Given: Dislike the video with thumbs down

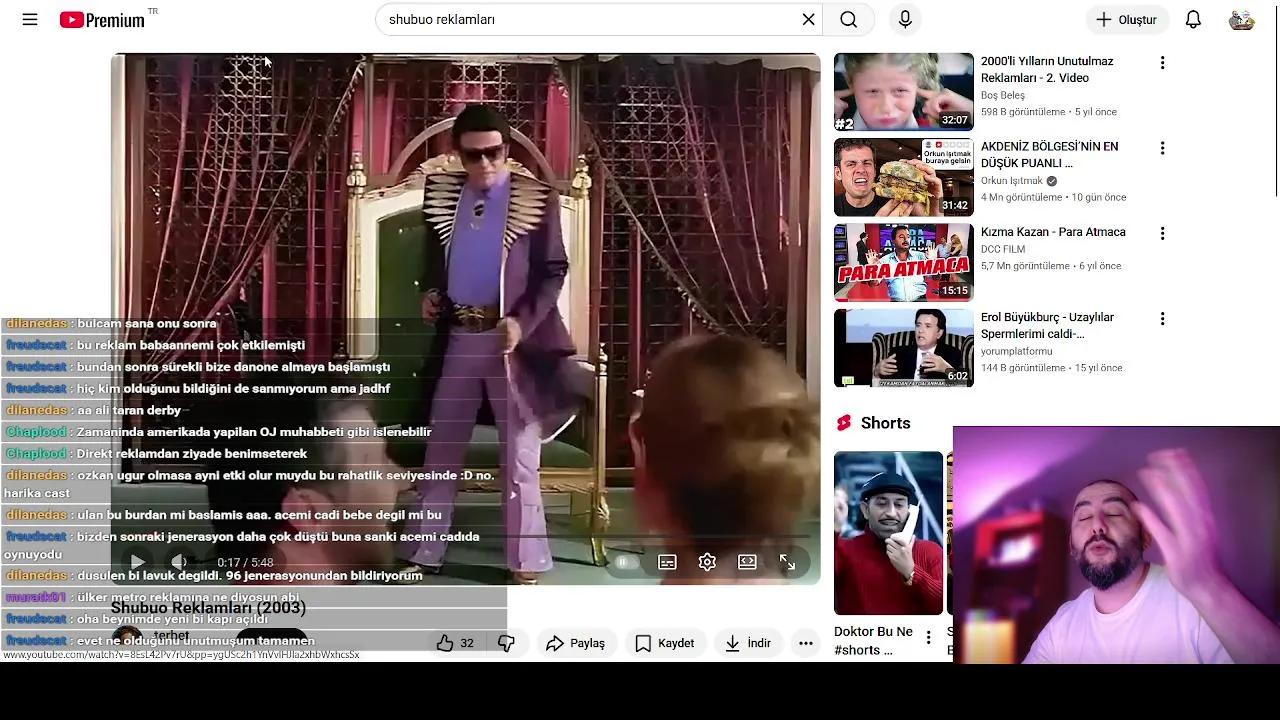Looking at the screenshot, I should pyautogui.click(x=506, y=643).
